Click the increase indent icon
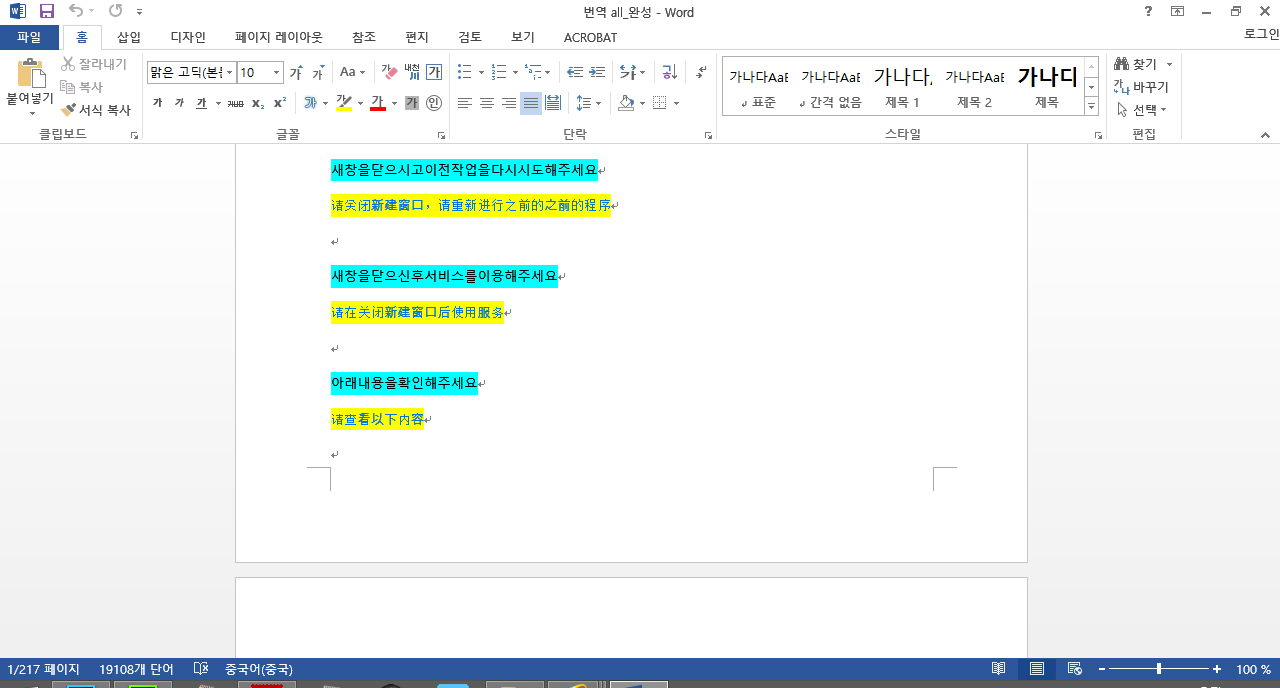 (x=597, y=72)
